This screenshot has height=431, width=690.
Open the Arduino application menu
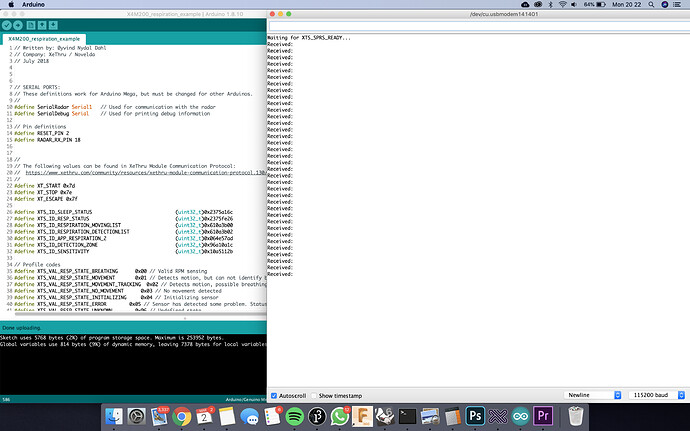click(x=33, y=4)
